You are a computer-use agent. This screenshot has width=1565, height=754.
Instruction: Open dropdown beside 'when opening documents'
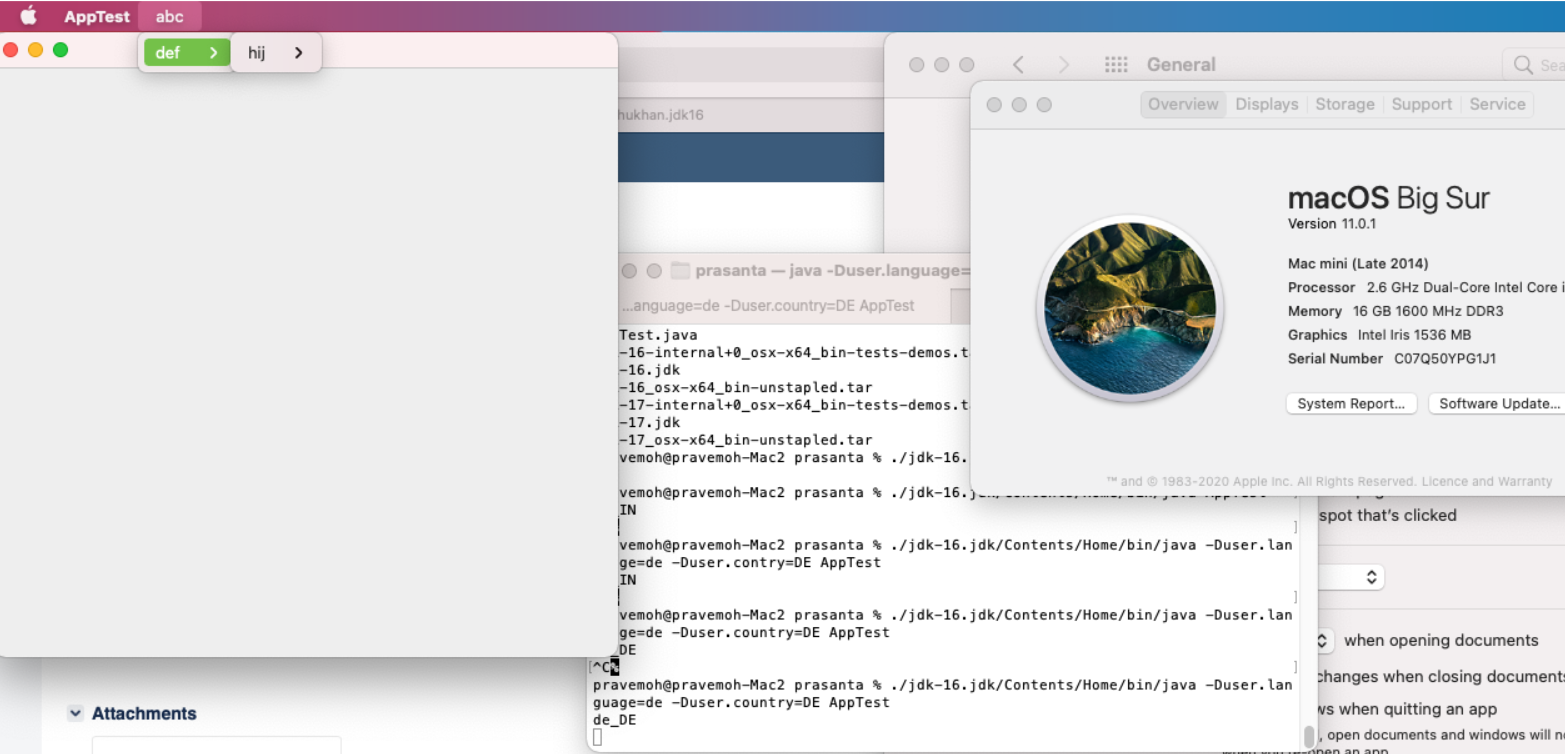coord(1322,640)
